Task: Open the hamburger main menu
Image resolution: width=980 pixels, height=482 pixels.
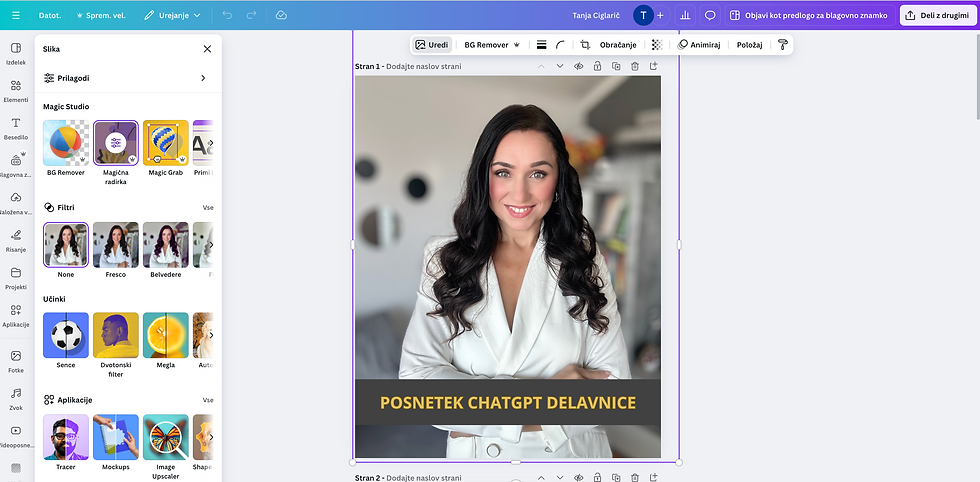Action: (16, 15)
